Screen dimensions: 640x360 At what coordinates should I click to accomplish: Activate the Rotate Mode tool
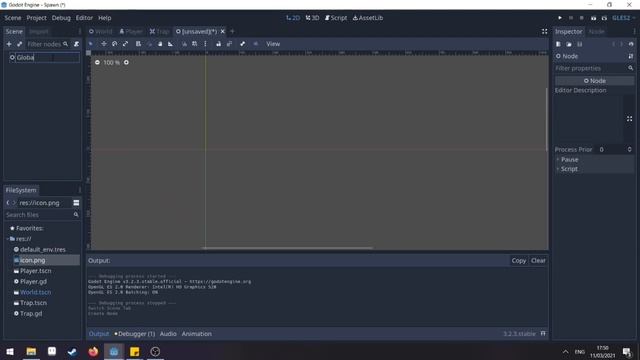[115, 44]
